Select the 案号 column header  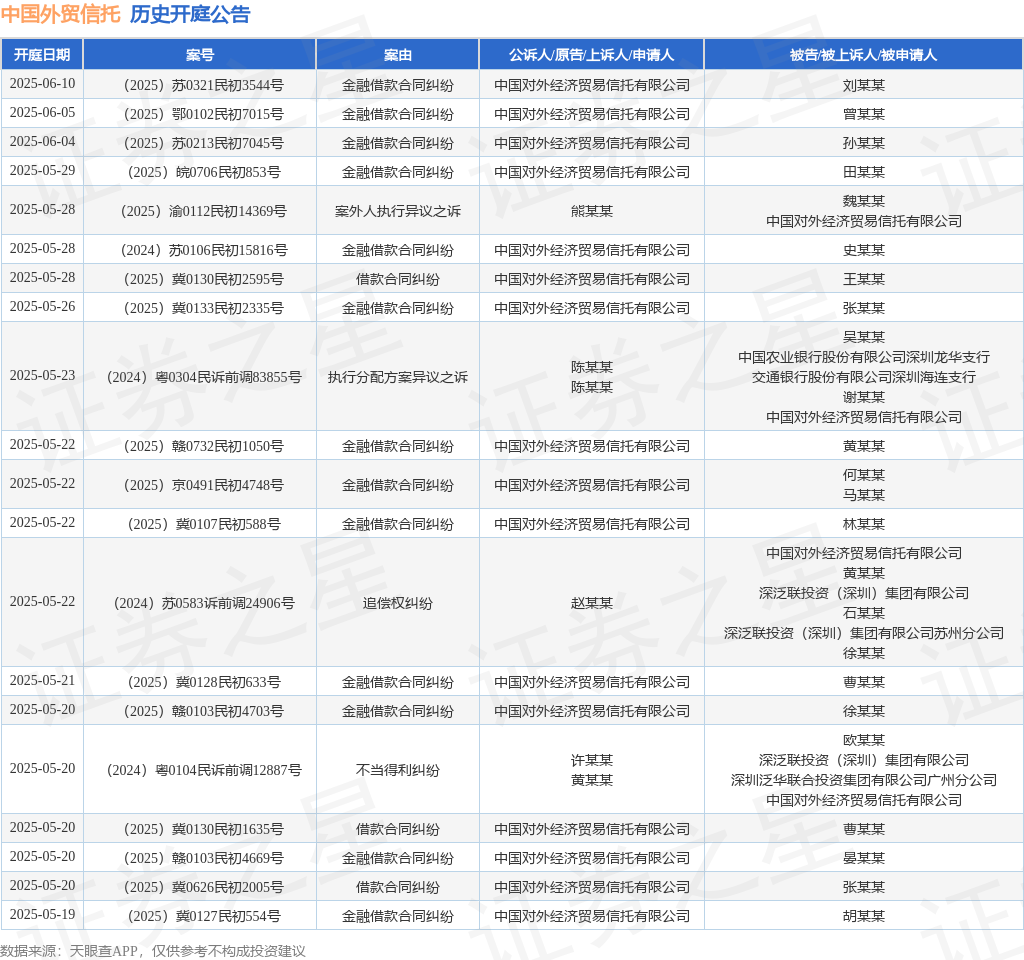click(x=200, y=55)
